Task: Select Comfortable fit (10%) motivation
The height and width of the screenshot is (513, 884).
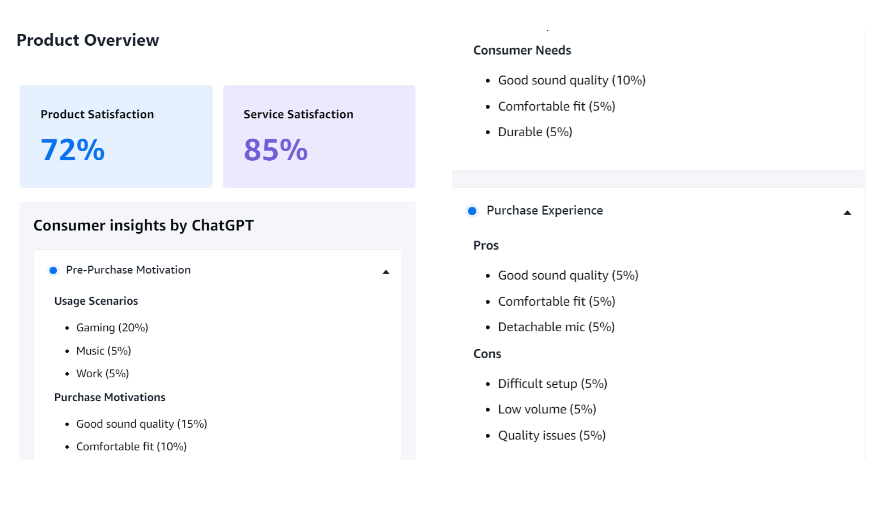Action: point(131,447)
